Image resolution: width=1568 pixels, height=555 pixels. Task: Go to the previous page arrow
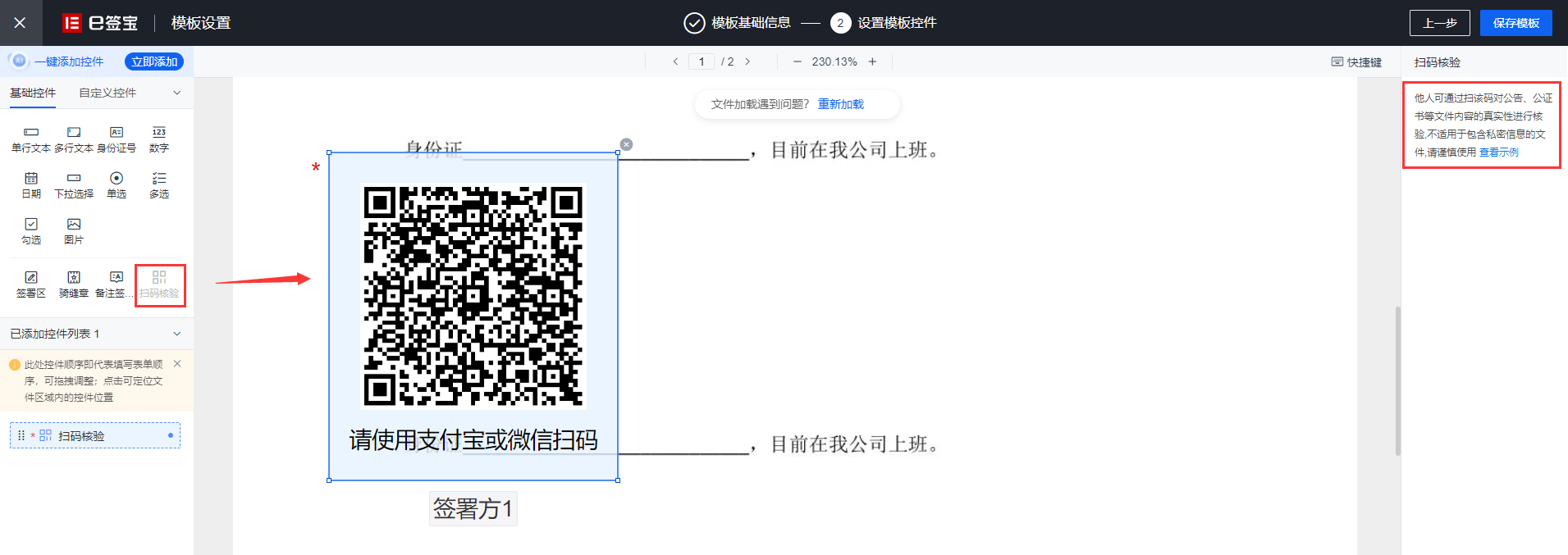click(x=675, y=61)
